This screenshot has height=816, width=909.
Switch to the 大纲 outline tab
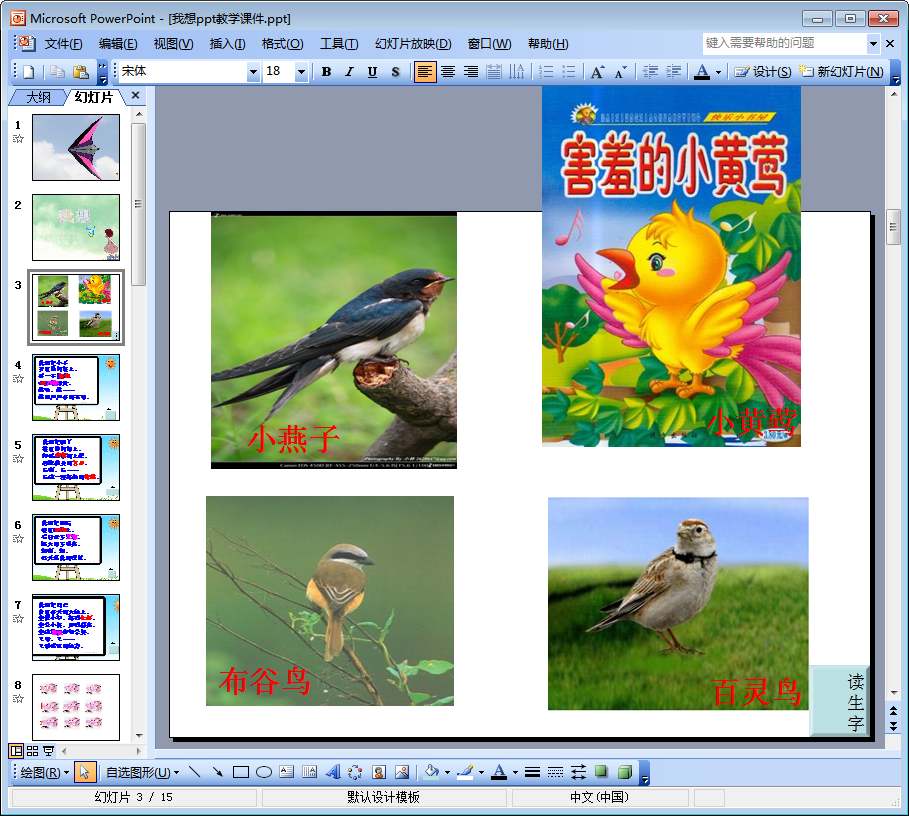pyautogui.click(x=38, y=97)
